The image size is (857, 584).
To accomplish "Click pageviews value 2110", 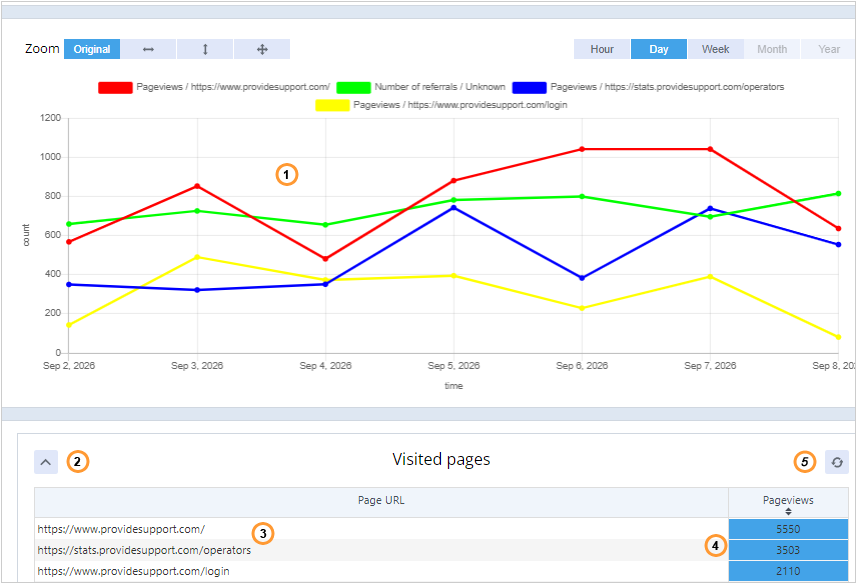I will (x=788, y=571).
